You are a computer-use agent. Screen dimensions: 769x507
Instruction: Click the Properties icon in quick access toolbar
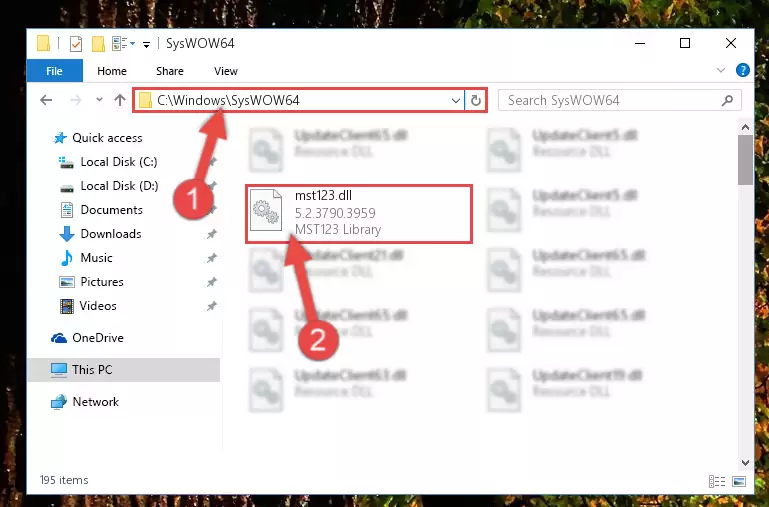(76, 44)
